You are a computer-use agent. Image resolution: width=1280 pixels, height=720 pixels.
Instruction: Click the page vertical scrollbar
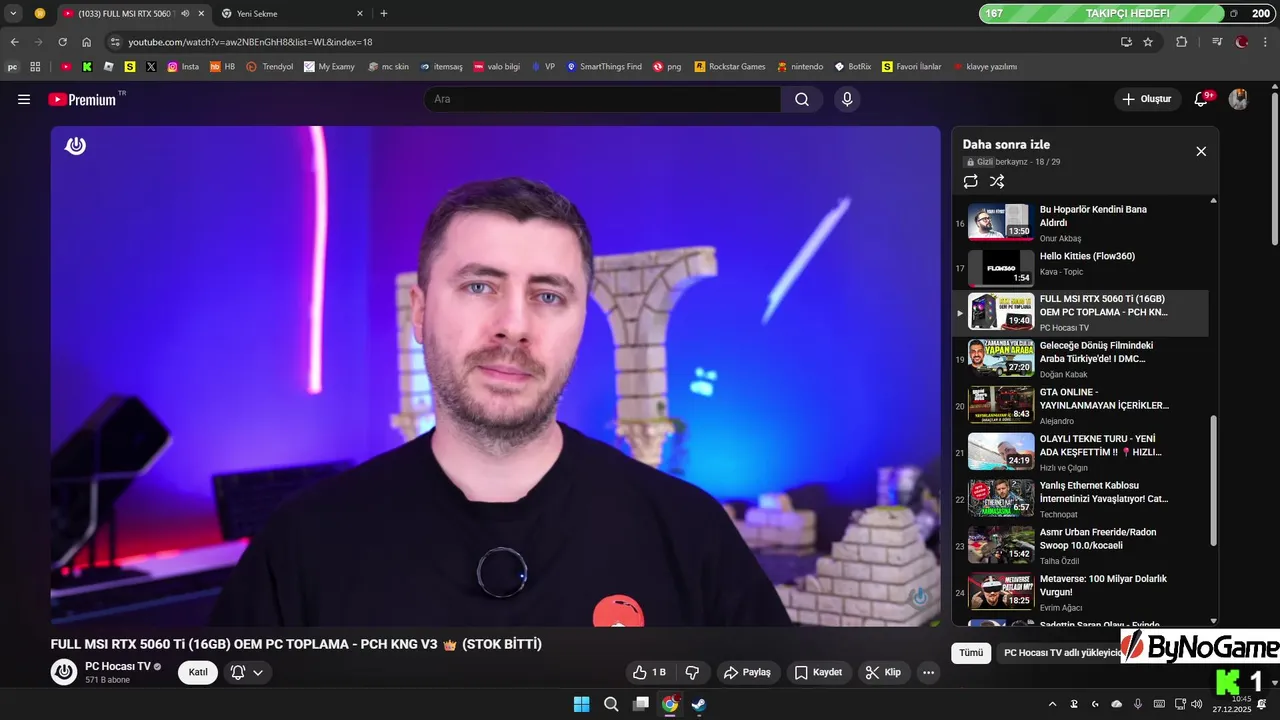[x=1274, y=170]
